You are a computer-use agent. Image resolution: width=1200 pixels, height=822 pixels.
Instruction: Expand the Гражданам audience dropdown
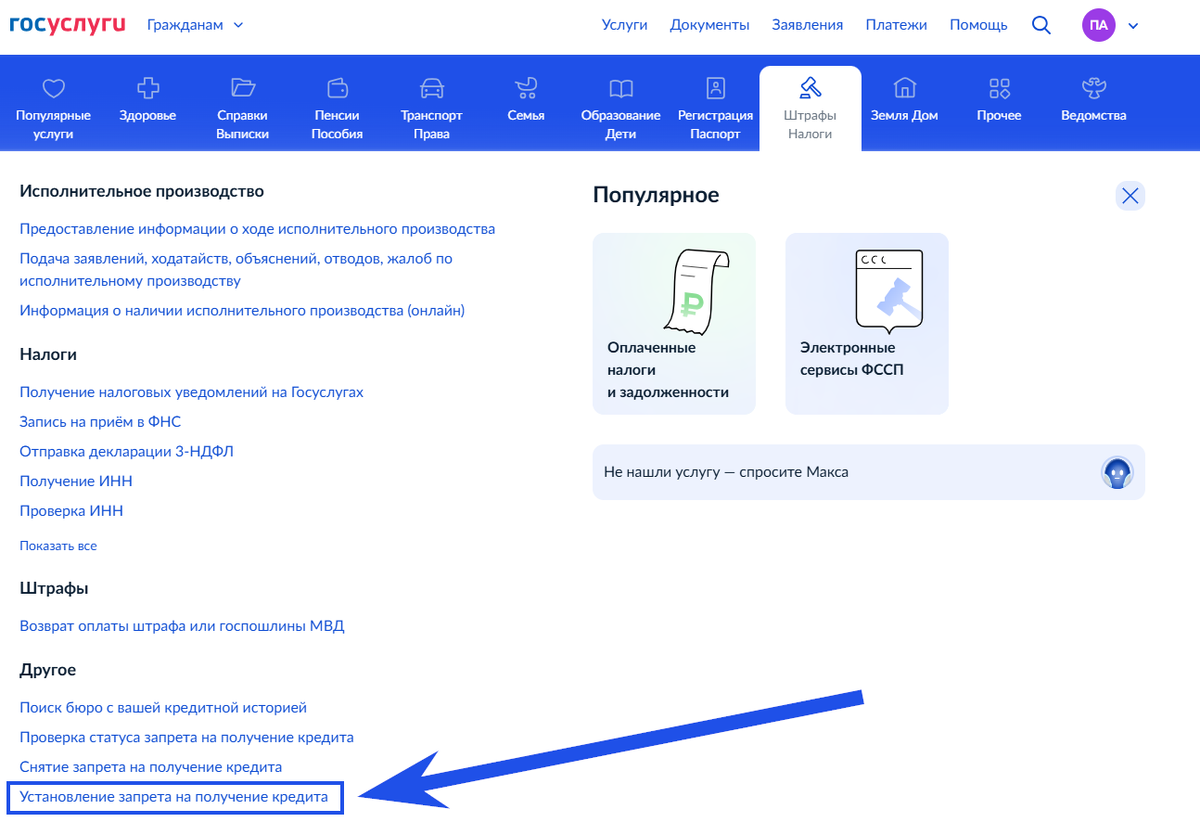point(195,25)
